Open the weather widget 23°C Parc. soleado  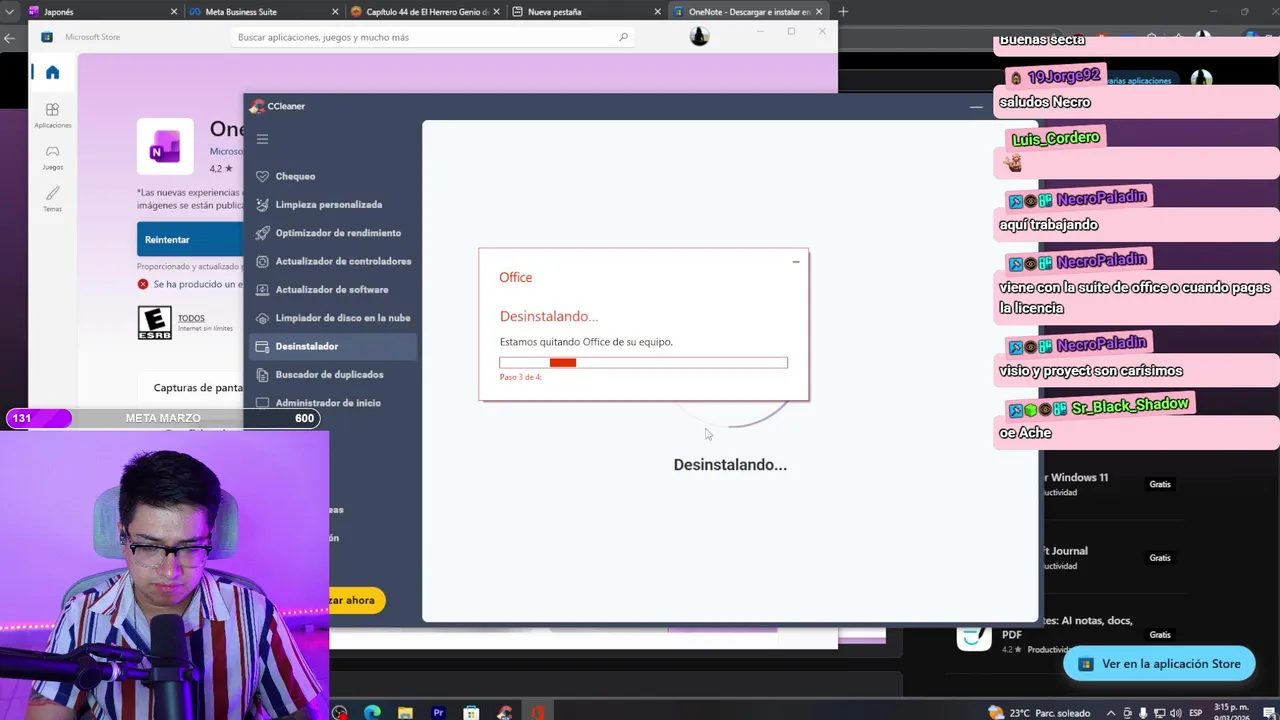(x=1039, y=712)
